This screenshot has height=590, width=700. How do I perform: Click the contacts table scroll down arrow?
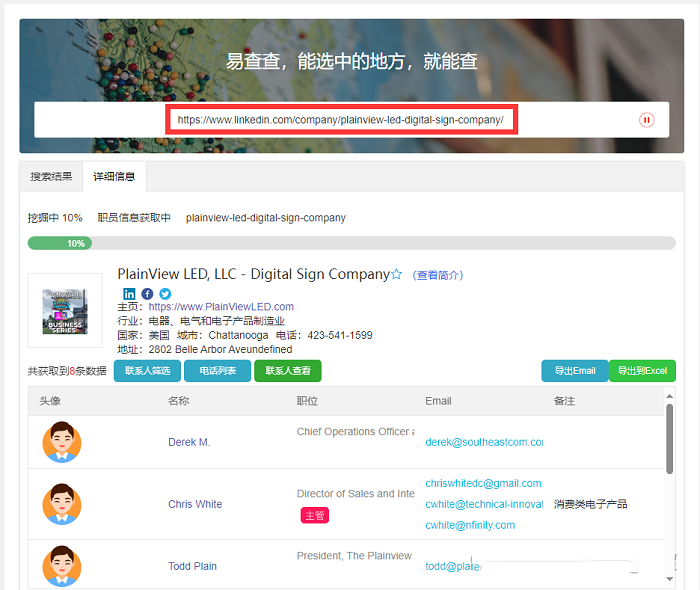pos(669,579)
